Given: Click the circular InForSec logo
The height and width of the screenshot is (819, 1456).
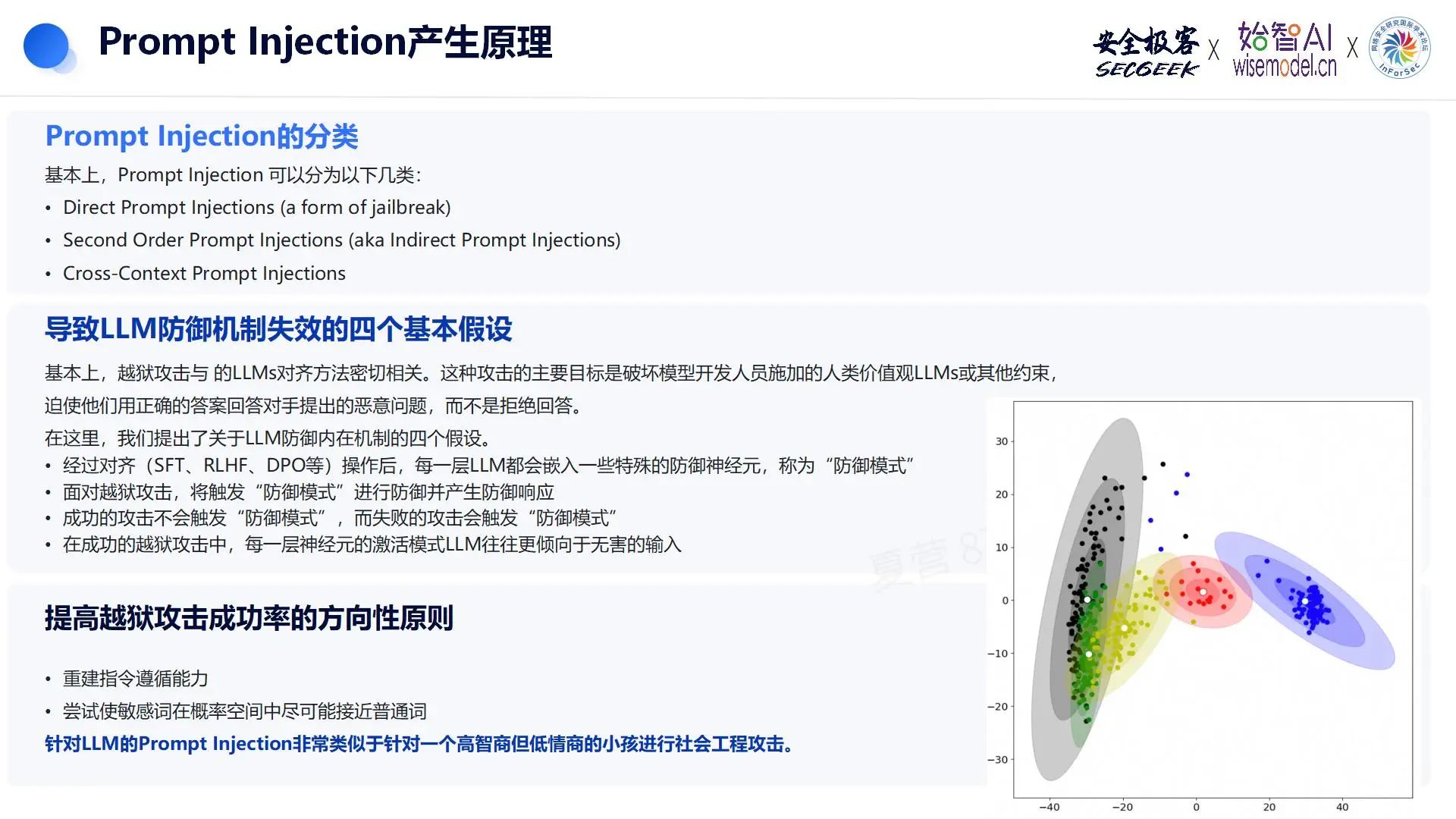Looking at the screenshot, I should tap(1399, 47).
